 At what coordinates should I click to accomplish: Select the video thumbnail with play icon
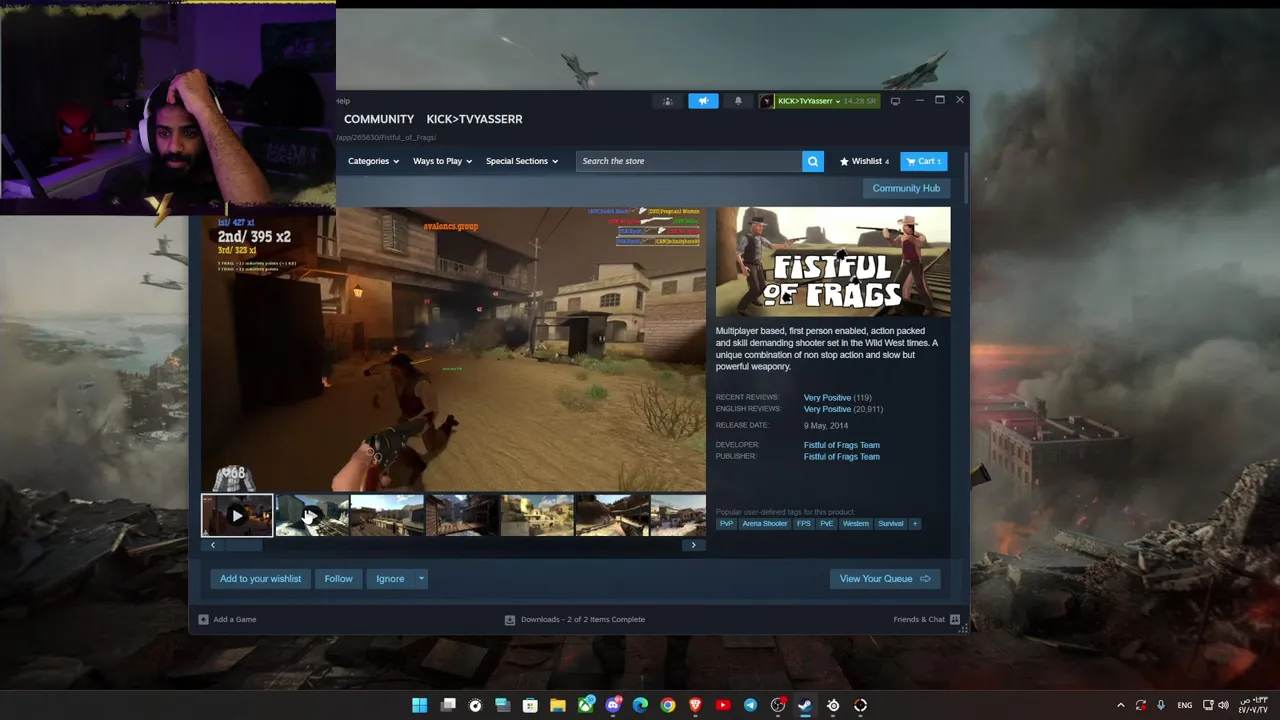tap(237, 516)
